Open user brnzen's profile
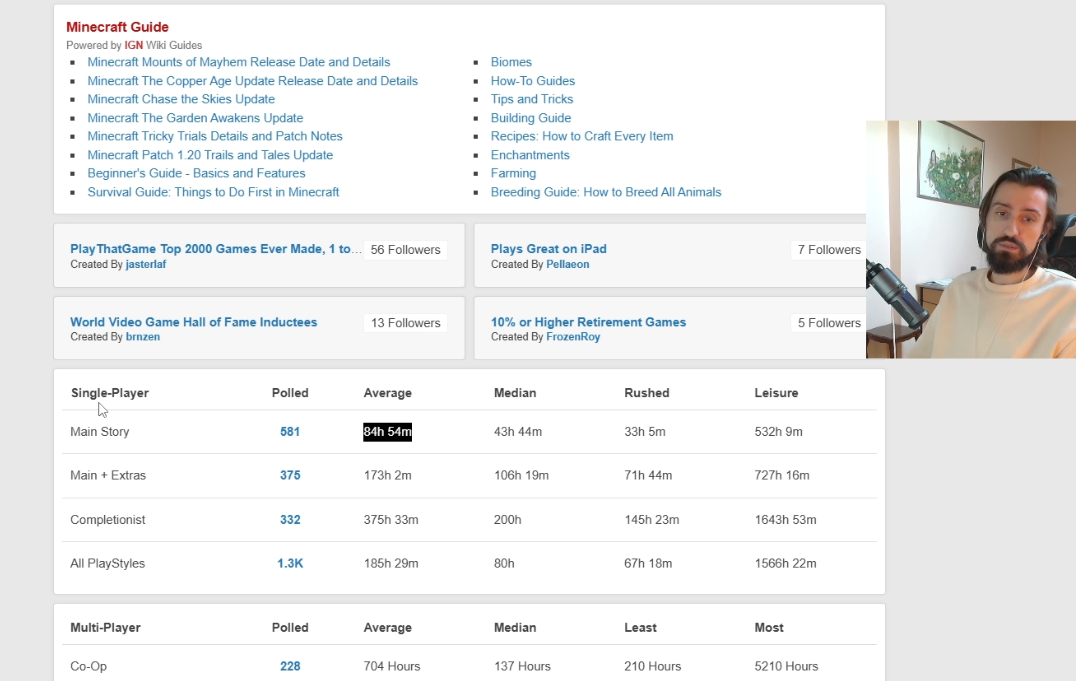 (x=143, y=337)
